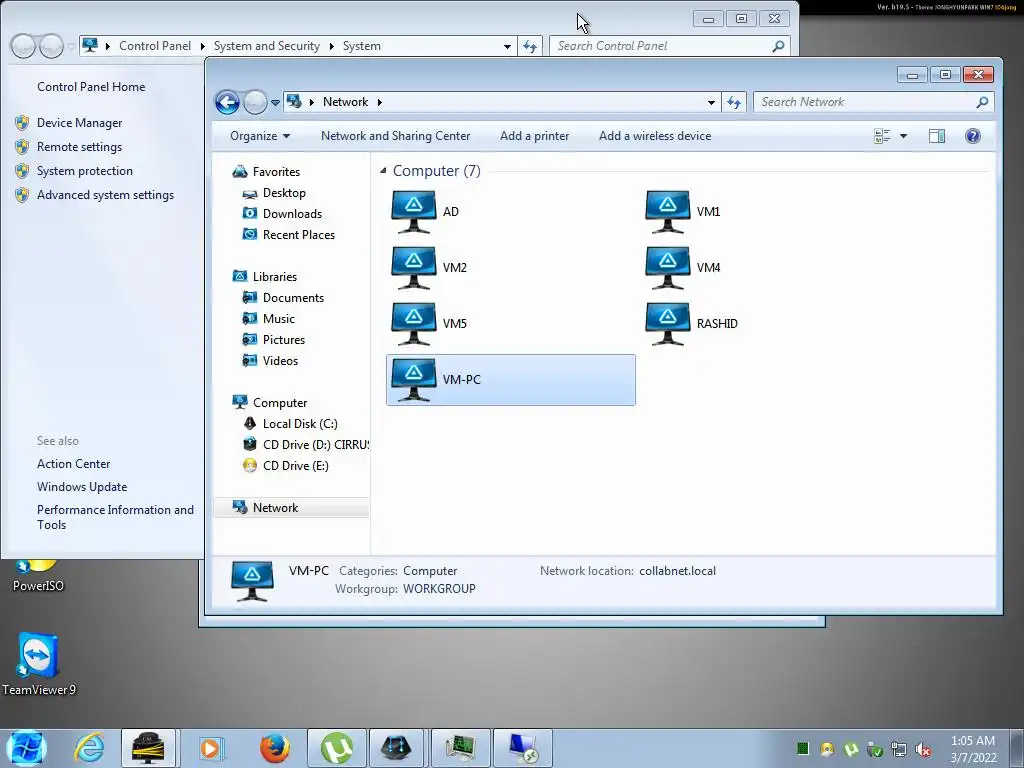Open Music library

point(279,319)
